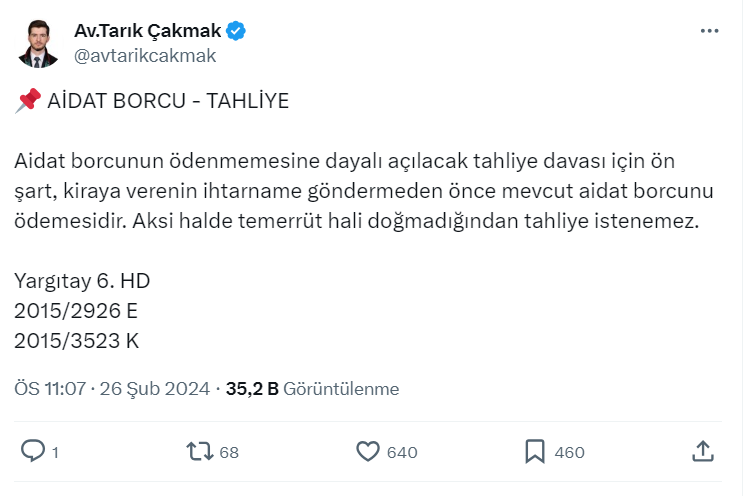
Task: Like the tweet with the heart icon
Action: click(x=368, y=451)
